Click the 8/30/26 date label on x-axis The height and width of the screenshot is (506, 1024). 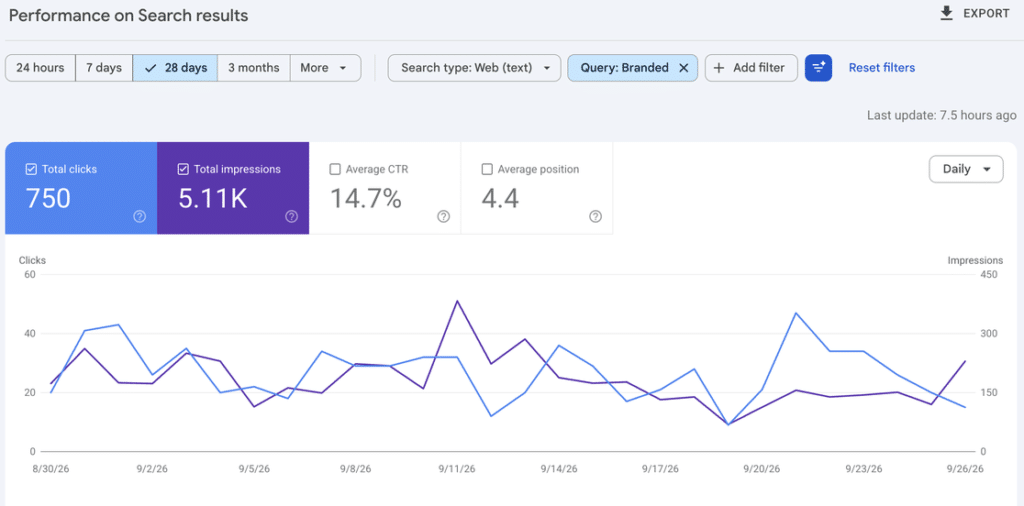click(x=51, y=469)
